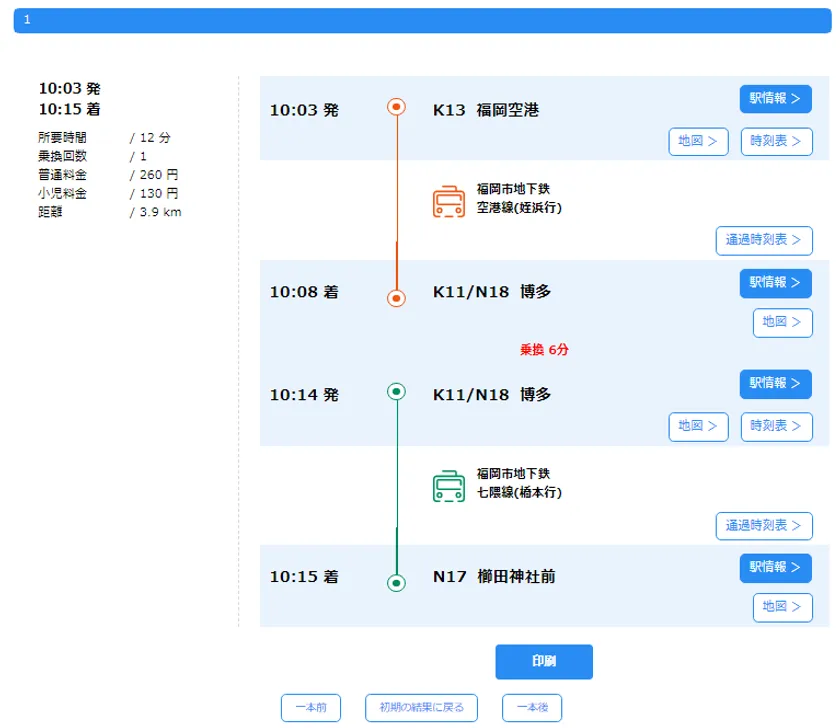Select the 一本前 earlier train button
Screen dimensions: 840x728
pyautogui.click(x=311, y=708)
